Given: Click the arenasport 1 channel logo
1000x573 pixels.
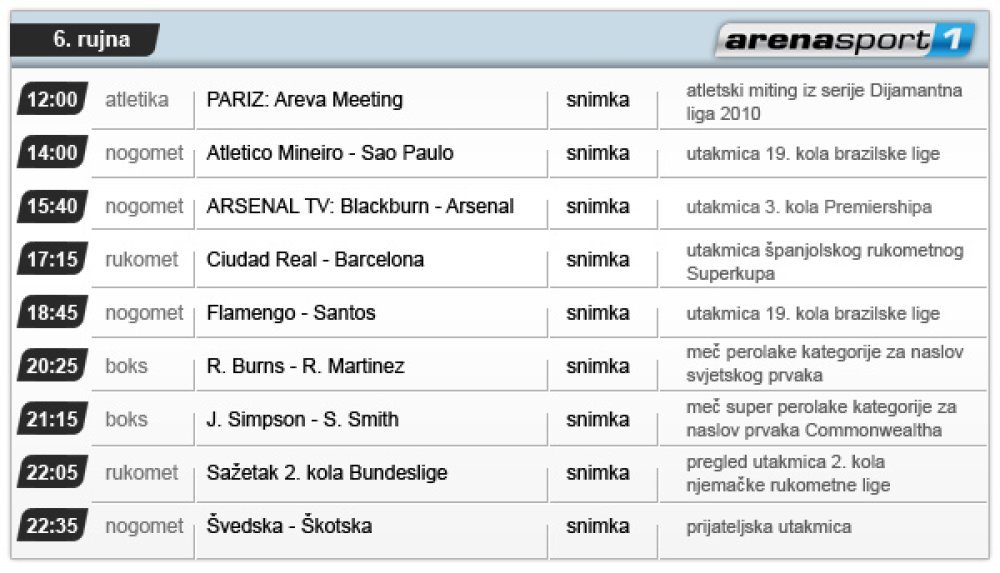Looking at the screenshot, I should (x=846, y=40).
